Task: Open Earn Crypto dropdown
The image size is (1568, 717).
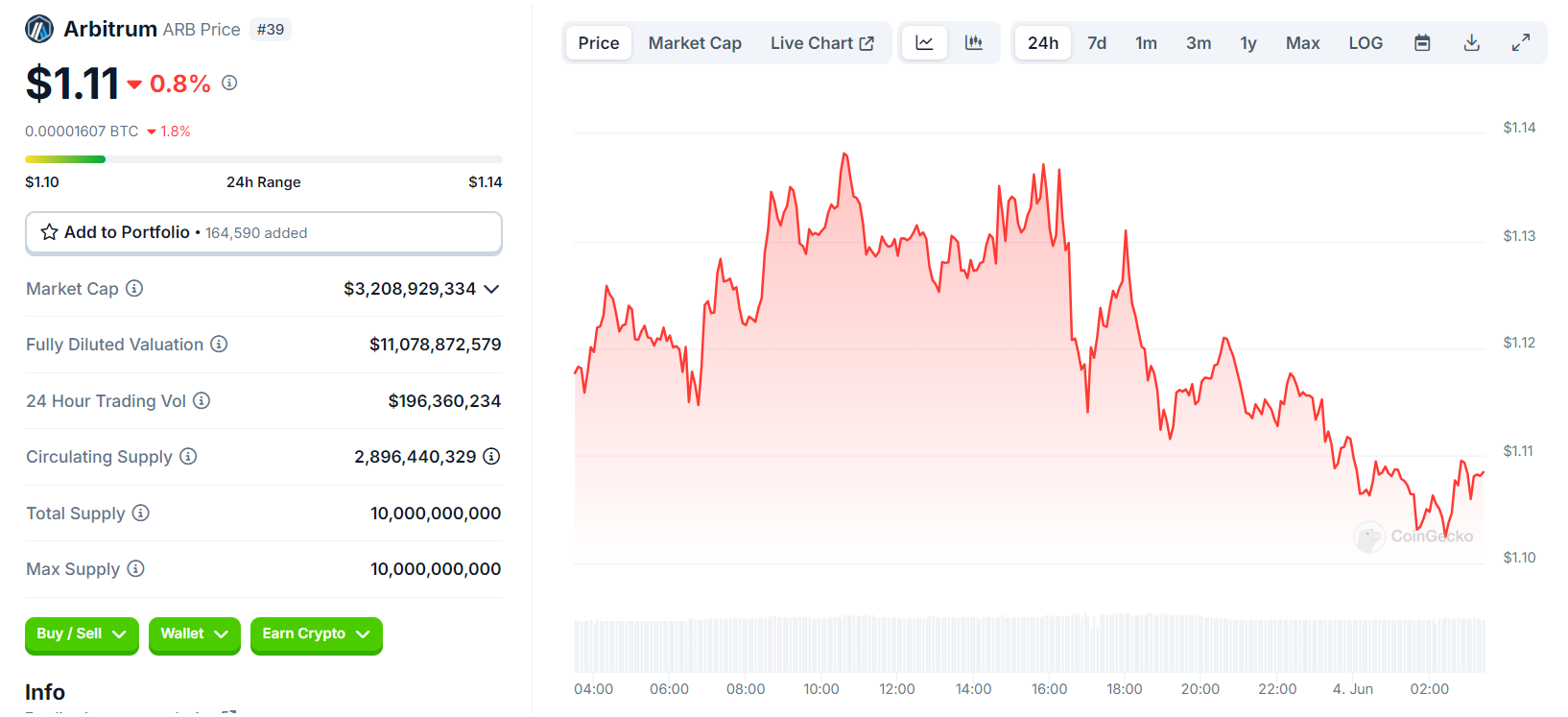Action: (x=317, y=634)
